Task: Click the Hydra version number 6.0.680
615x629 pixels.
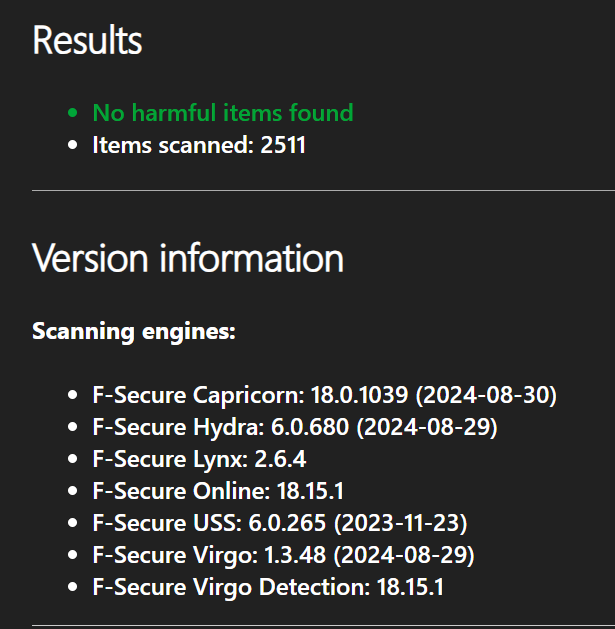Action: [x=310, y=427]
